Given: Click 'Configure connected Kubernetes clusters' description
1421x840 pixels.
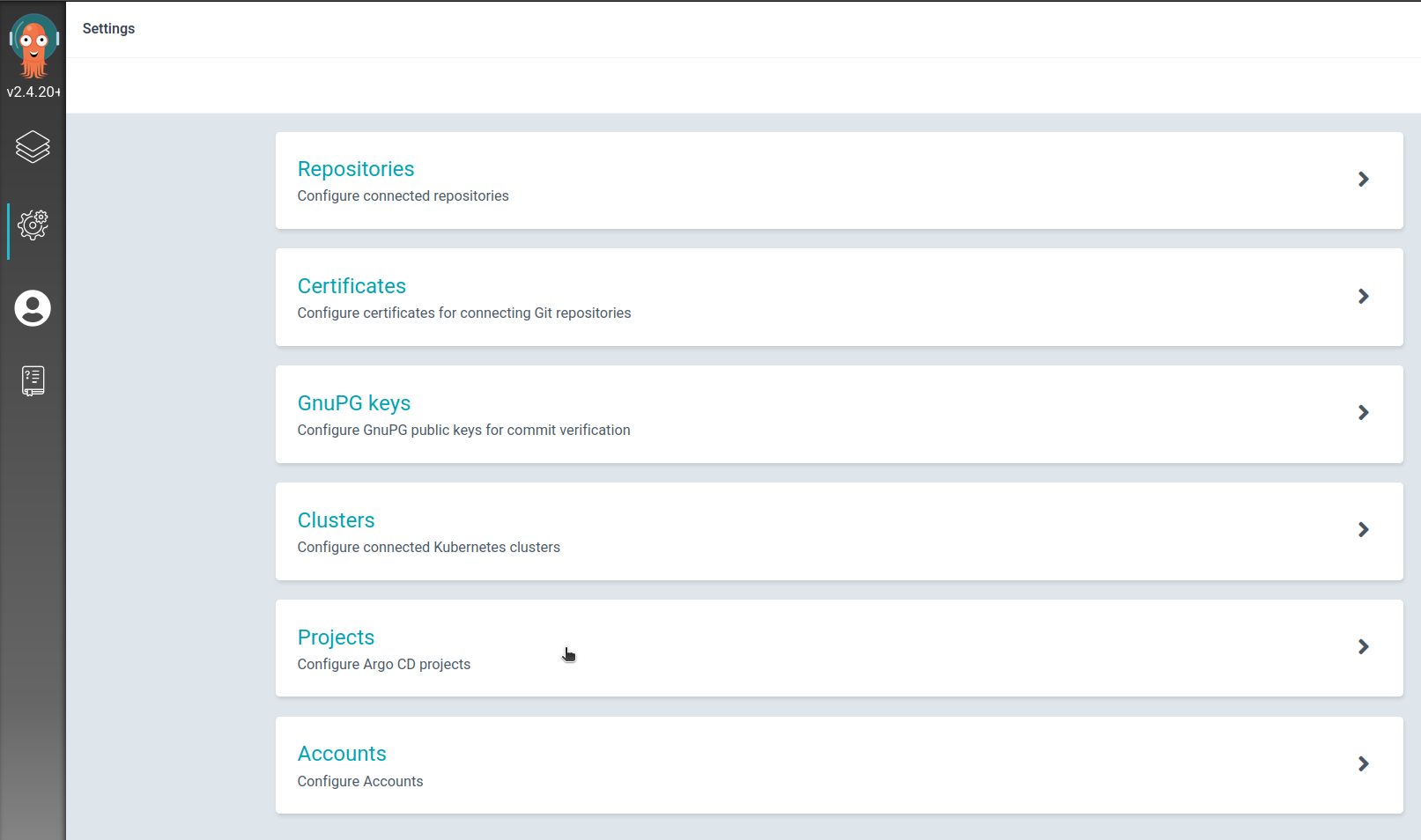Looking at the screenshot, I should pos(428,547).
